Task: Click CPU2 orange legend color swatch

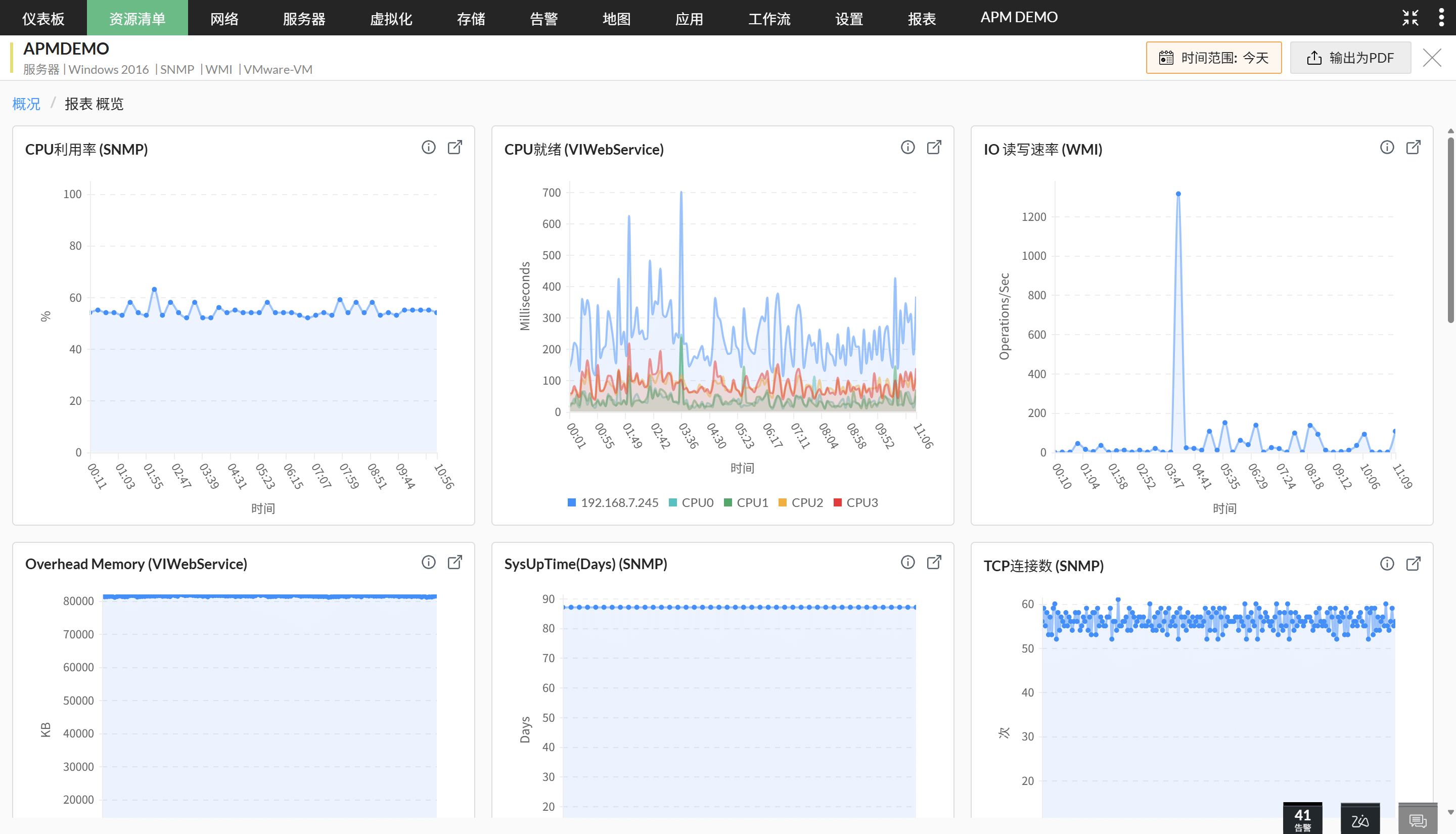Action: click(x=783, y=502)
